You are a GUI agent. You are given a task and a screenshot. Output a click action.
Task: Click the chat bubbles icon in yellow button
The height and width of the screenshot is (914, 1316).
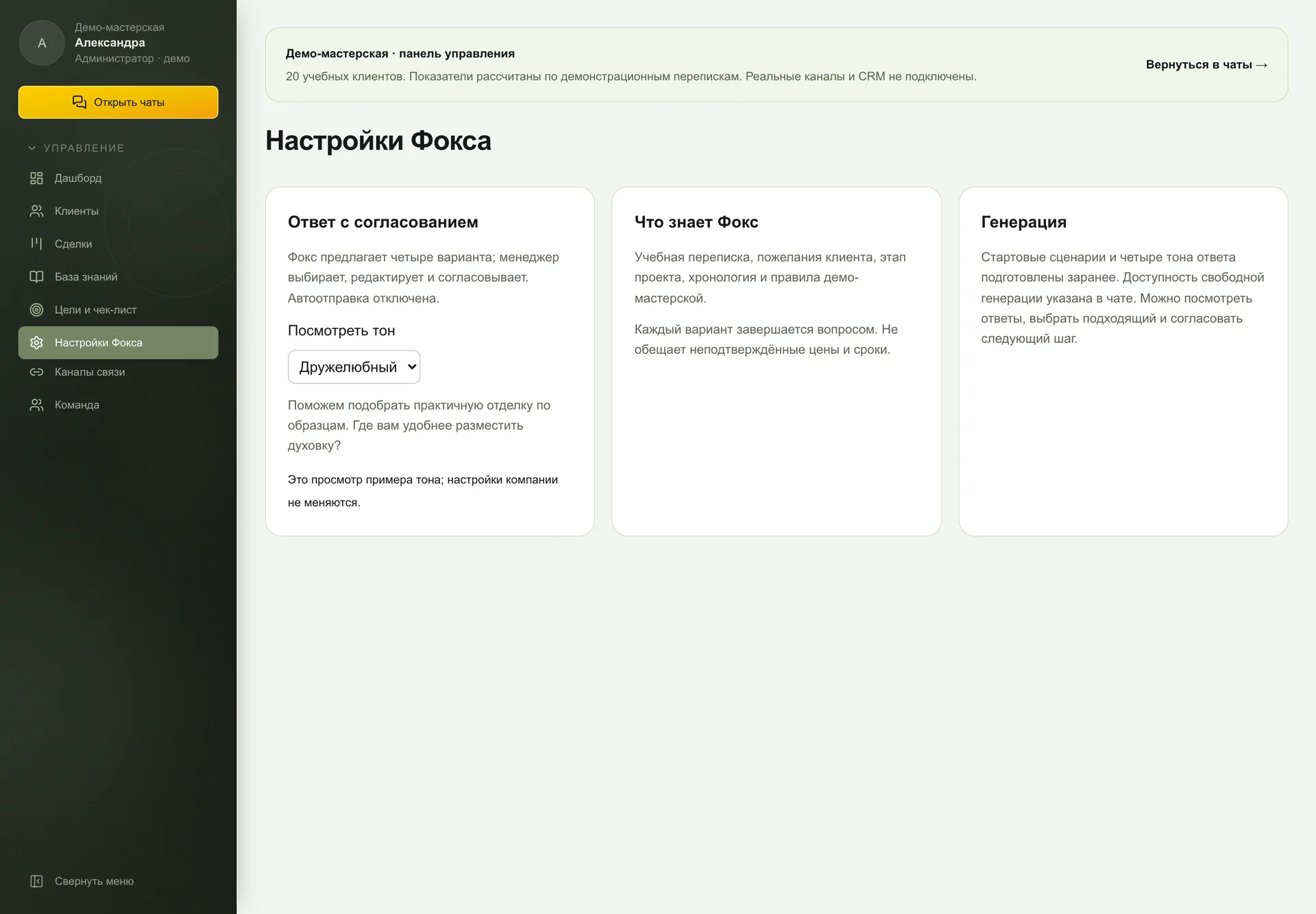click(80, 102)
